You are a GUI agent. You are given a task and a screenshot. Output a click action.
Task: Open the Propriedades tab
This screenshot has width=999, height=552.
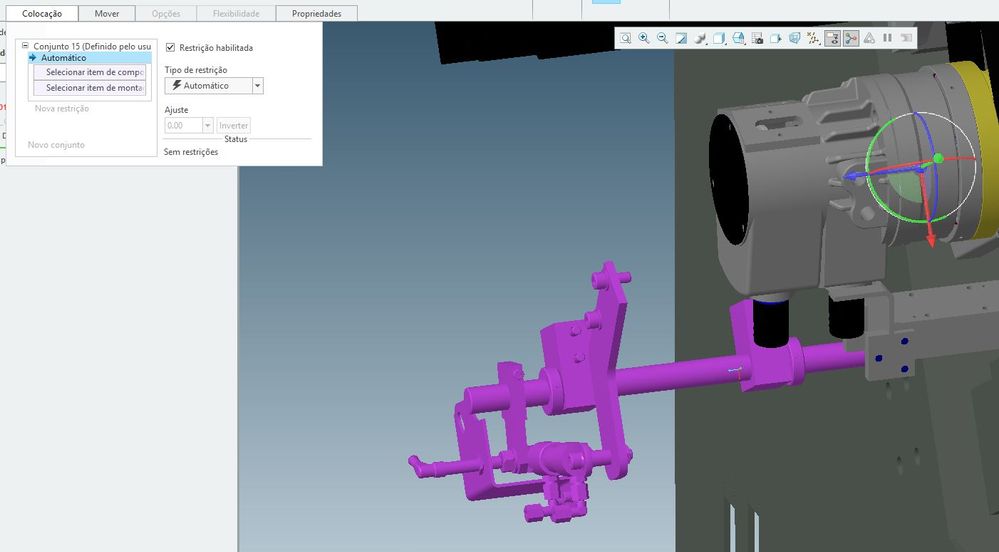click(316, 14)
